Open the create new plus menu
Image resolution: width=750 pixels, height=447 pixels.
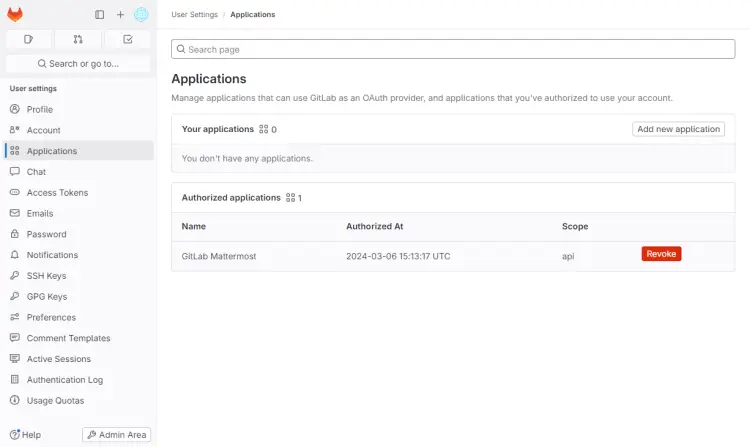(120, 15)
